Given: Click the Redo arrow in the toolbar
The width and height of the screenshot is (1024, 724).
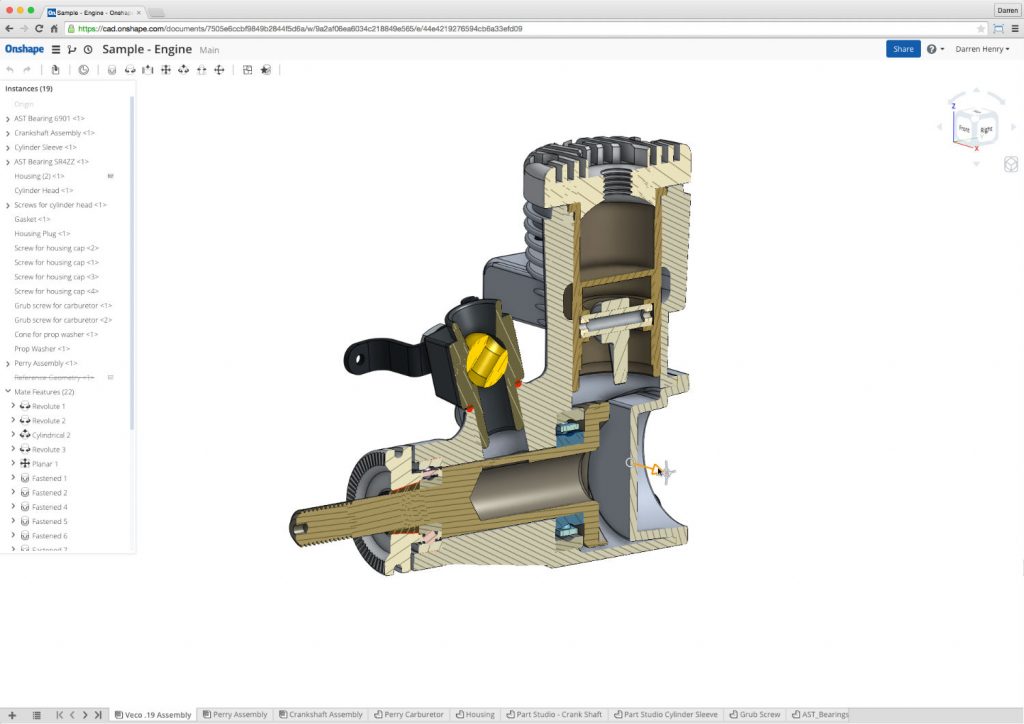Looking at the screenshot, I should (27, 70).
